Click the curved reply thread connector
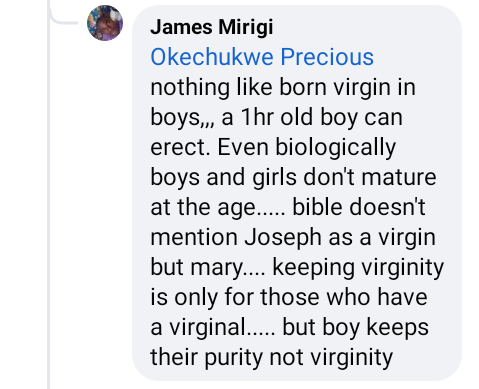The width and height of the screenshot is (479, 389). click(x=63, y=16)
